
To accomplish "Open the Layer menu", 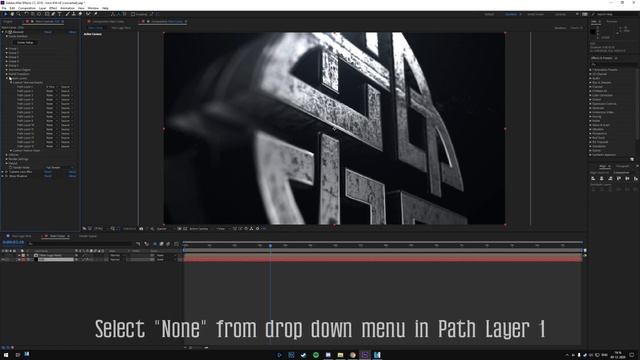I will click(x=42, y=8).
